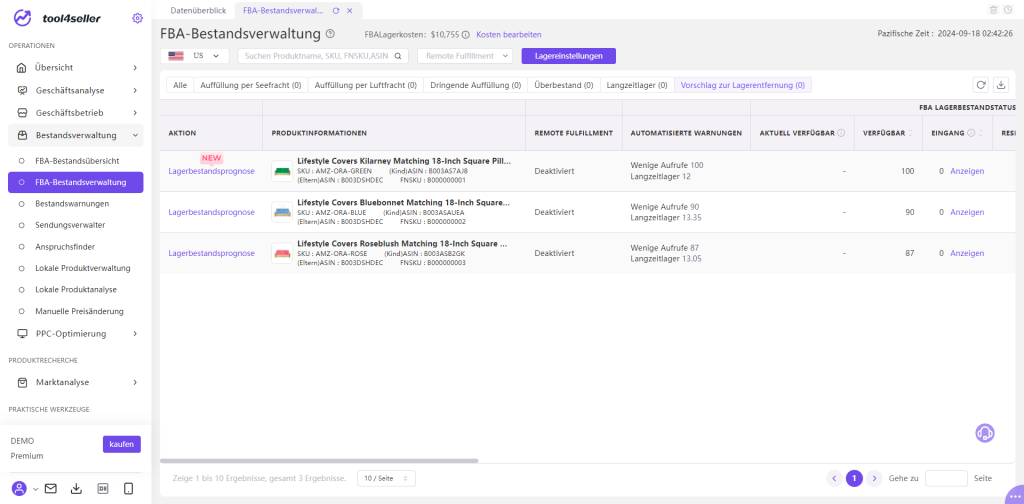This screenshot has height=504, width=1024.
Task: Expand the Übersicht menu
Action: pyautogui.click(x=76, y=67)
